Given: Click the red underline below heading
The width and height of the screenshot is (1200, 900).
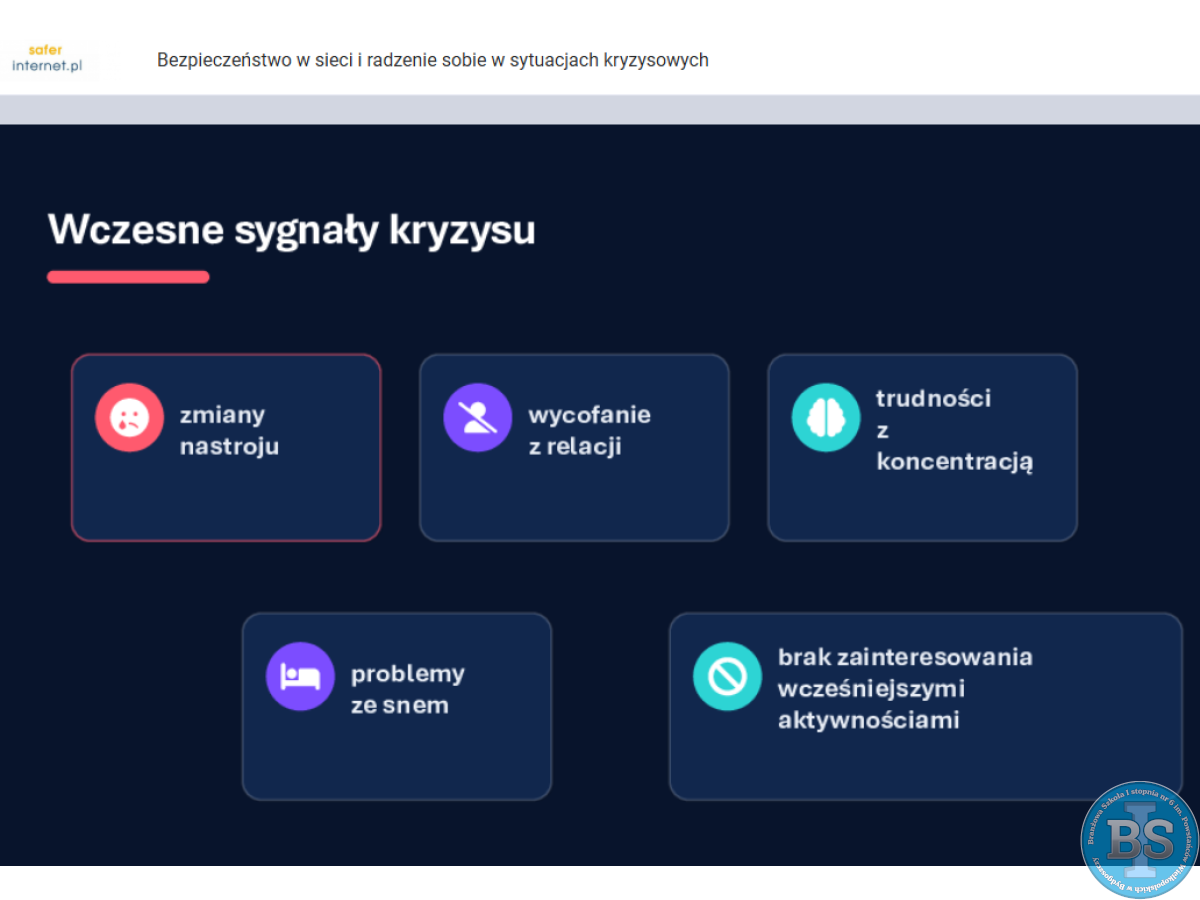Looking at the screenshot, I should (x=128, y=277).
